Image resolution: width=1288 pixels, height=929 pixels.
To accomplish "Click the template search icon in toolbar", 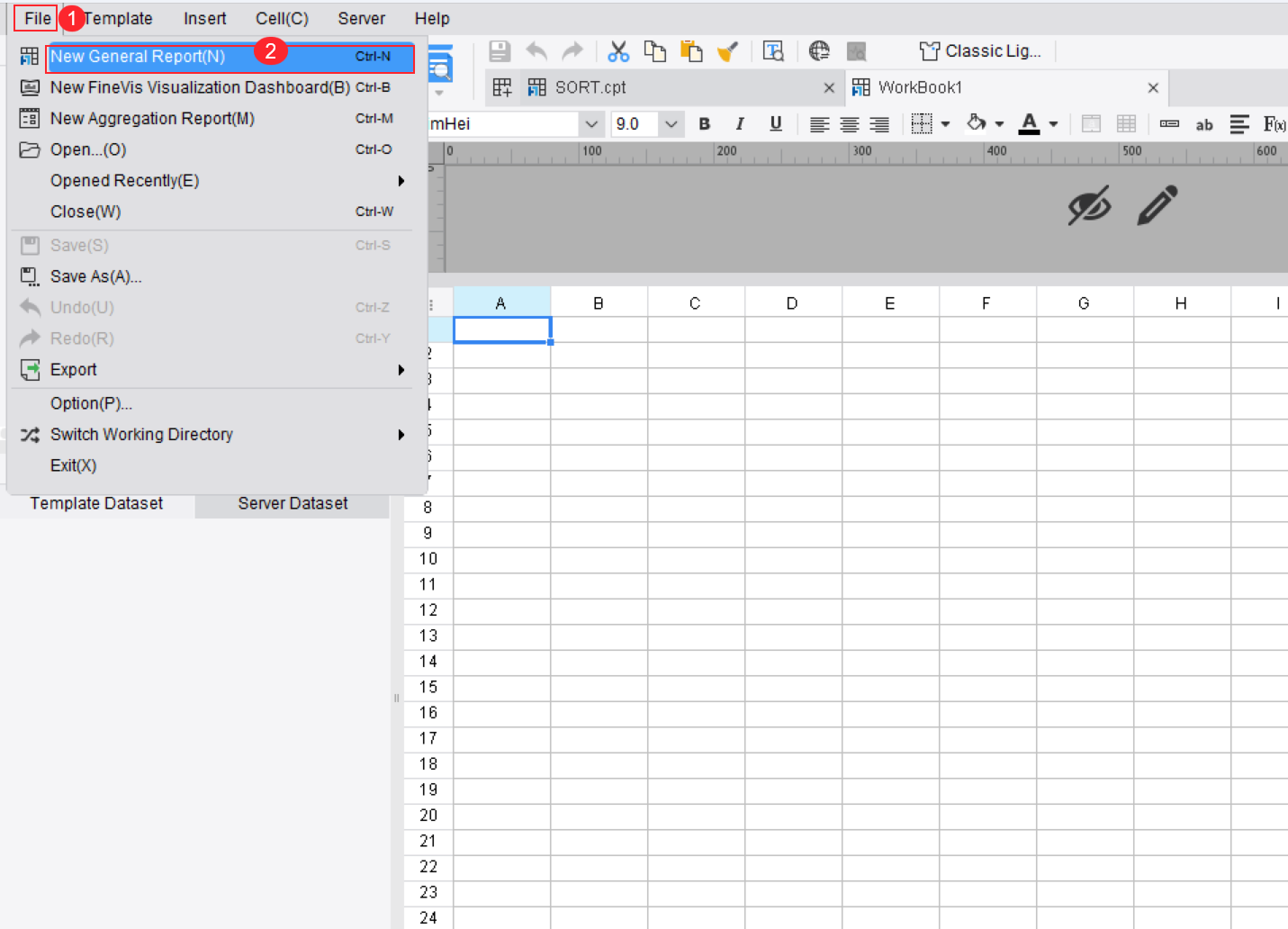I will coord(773,51).
